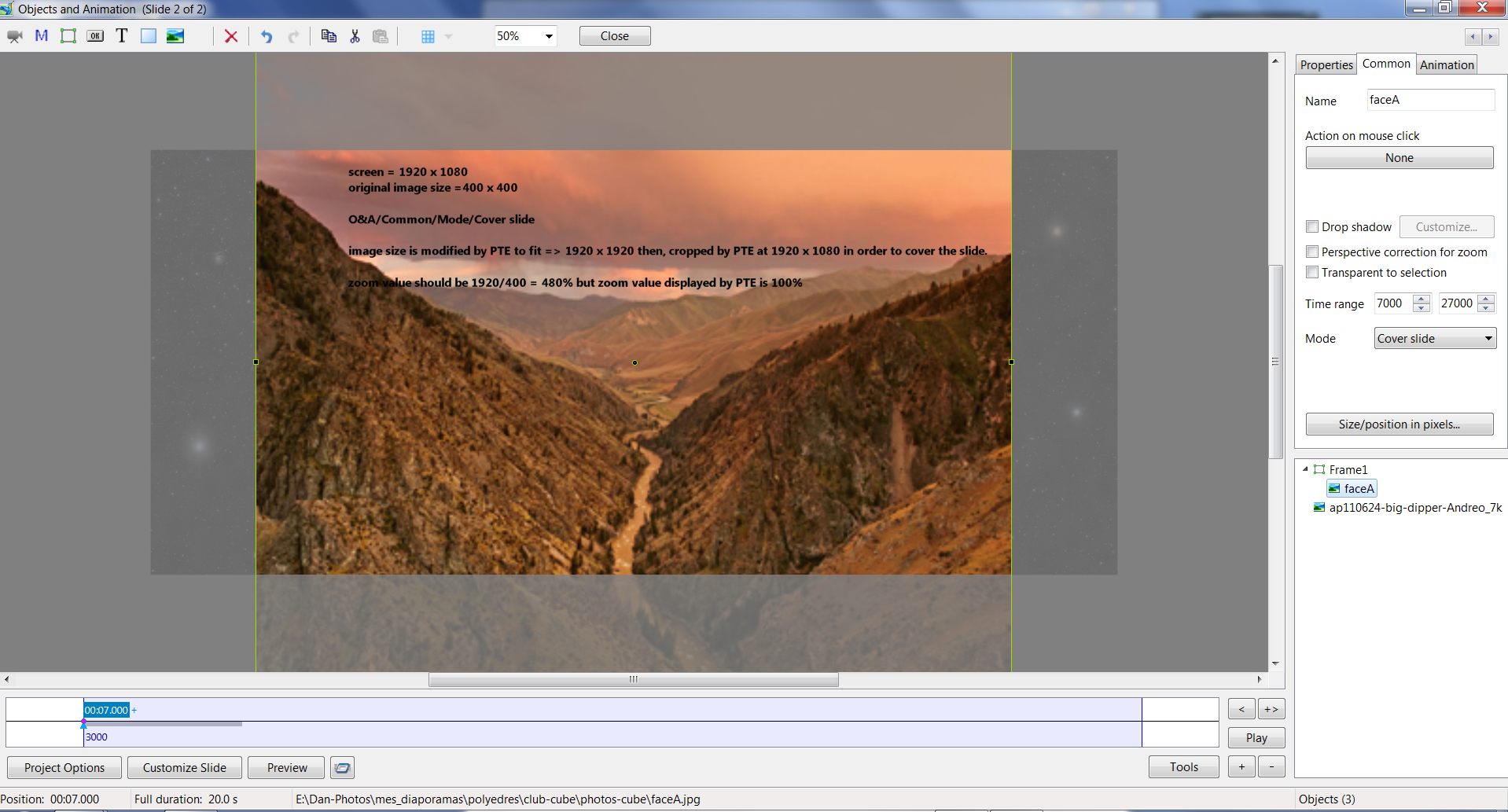Click the blue Undo arrow
Image resolution: width=1508 pixels, height=812 pixels.
click(267, 36)
